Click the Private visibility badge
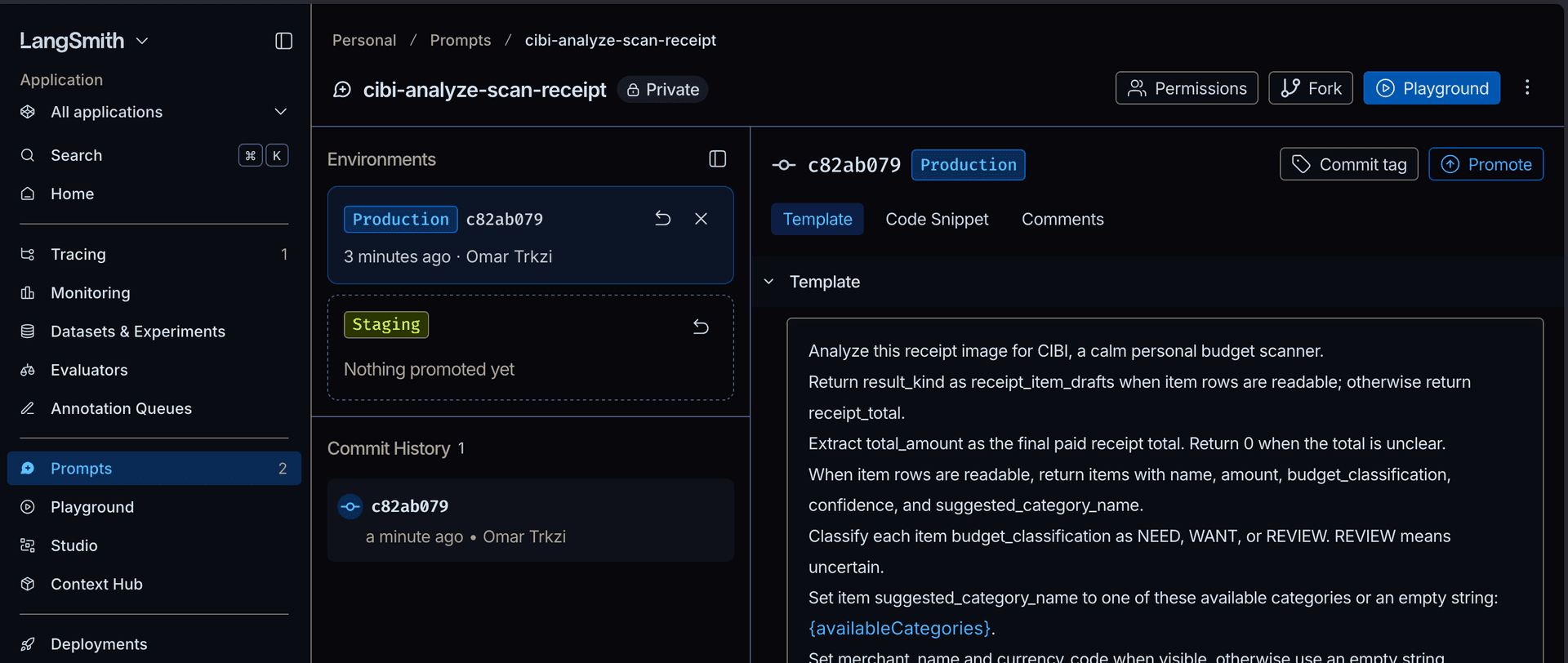This screenshot has height=663, width=1568. pyautogui.click(x=662, y=90)
